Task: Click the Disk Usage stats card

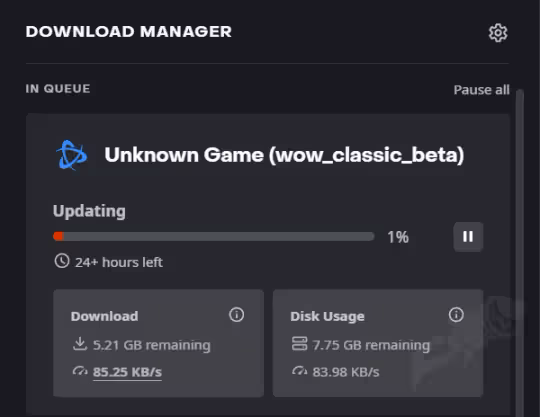Action: [x=378, y=343]
